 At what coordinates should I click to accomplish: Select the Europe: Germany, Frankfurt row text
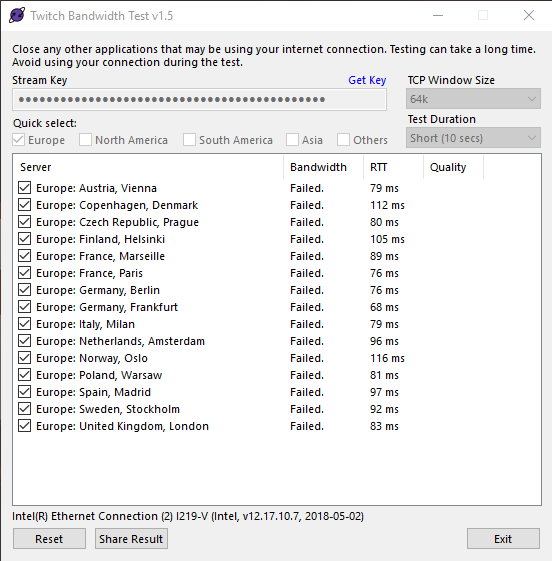click(x=107, y=307)
